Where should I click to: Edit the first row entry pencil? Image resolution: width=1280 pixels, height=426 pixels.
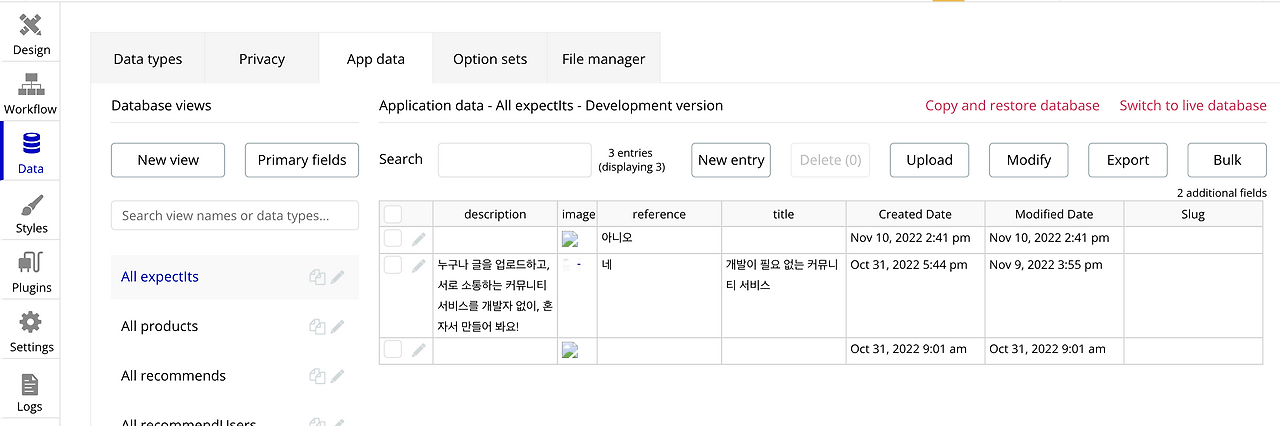coord(419,238)
